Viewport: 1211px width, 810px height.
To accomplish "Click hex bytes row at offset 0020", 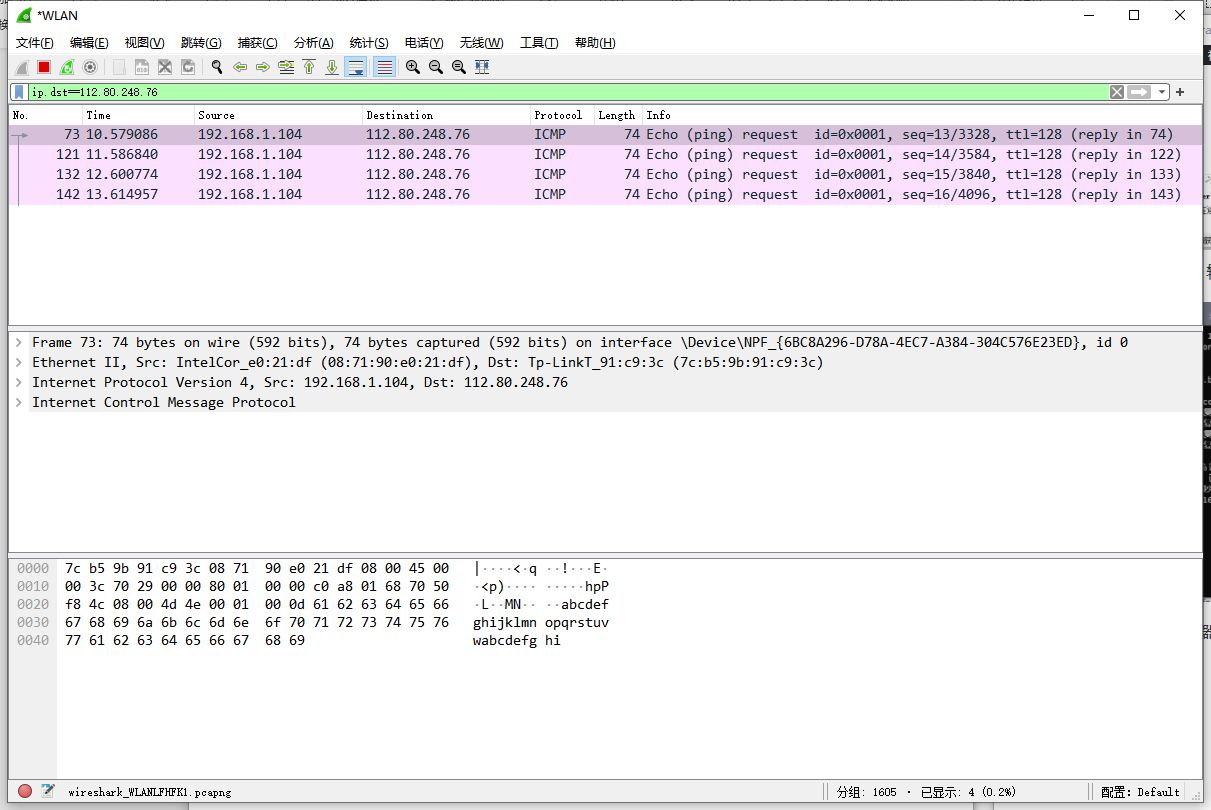I will click(x=257, y=604).
